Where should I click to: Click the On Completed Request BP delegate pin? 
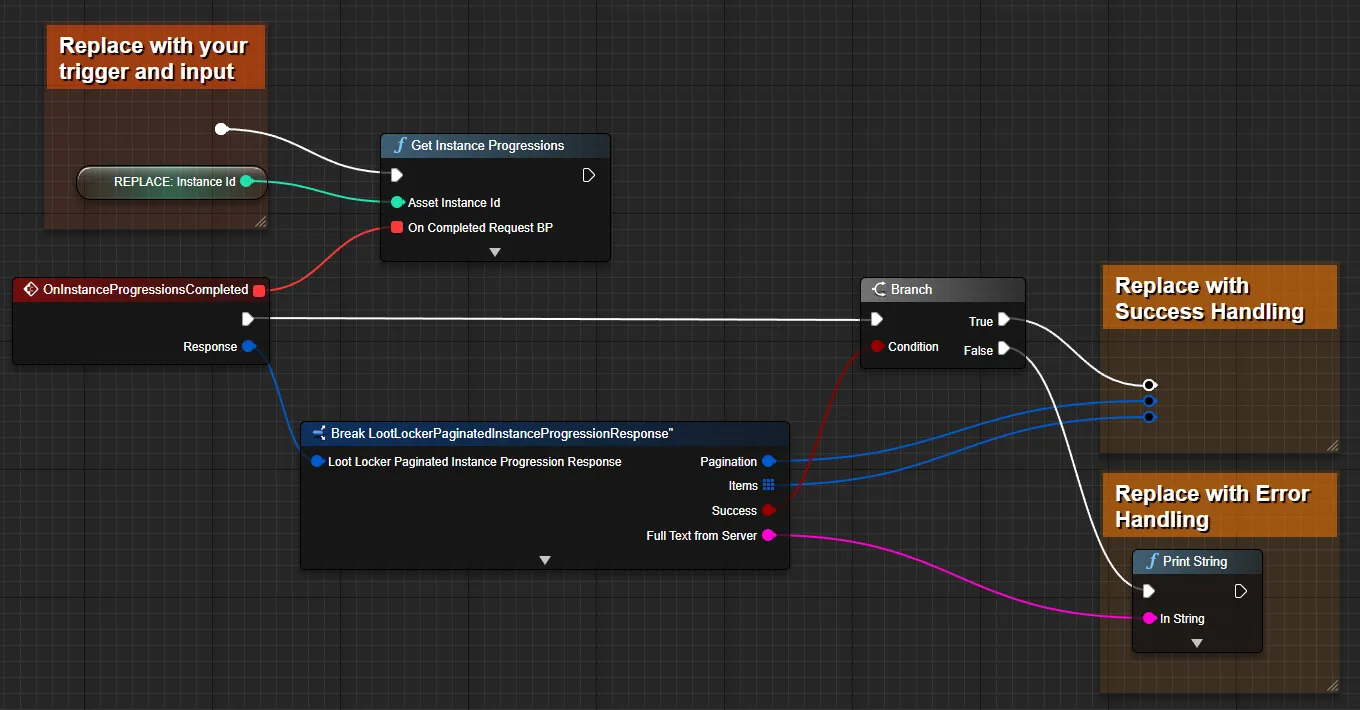[397, 227]
